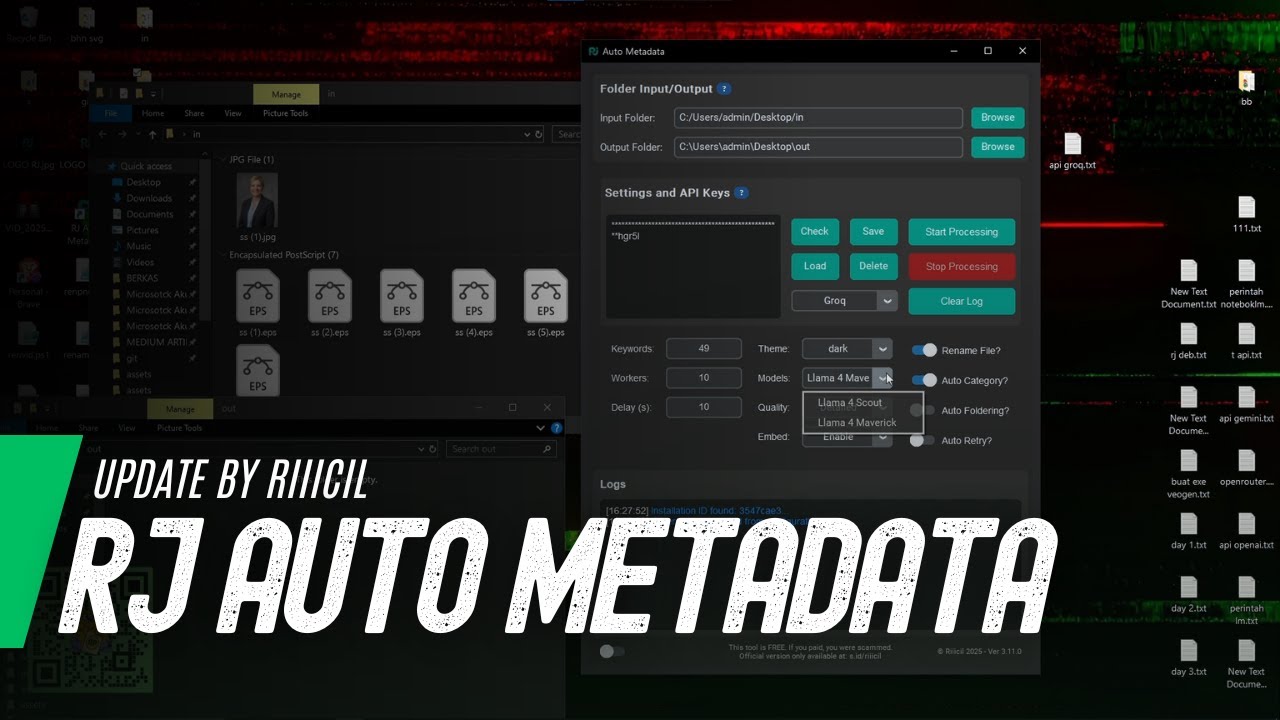Open the api groq.txt desktop file
1280x720 pixels.
point(1072,152)
